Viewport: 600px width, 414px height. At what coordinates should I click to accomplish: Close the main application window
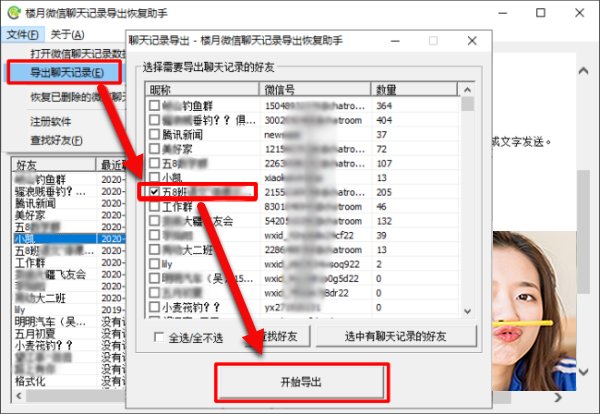point(579,13)
